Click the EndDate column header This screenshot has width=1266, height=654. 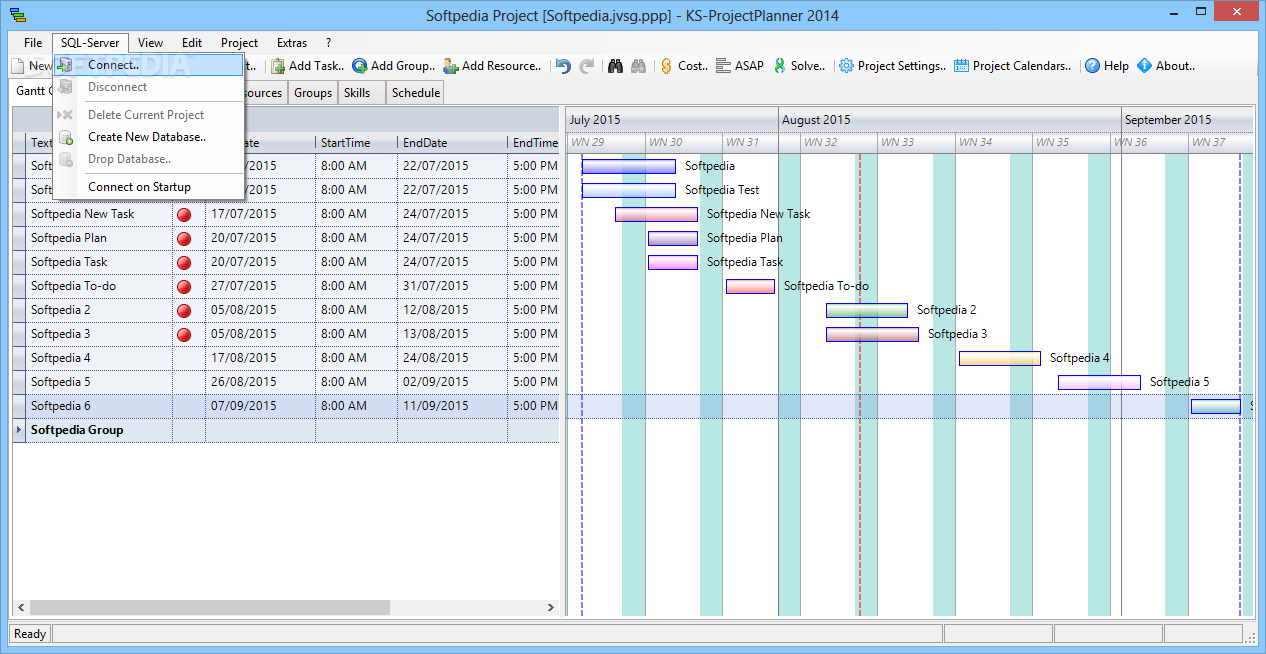[452, 143]
